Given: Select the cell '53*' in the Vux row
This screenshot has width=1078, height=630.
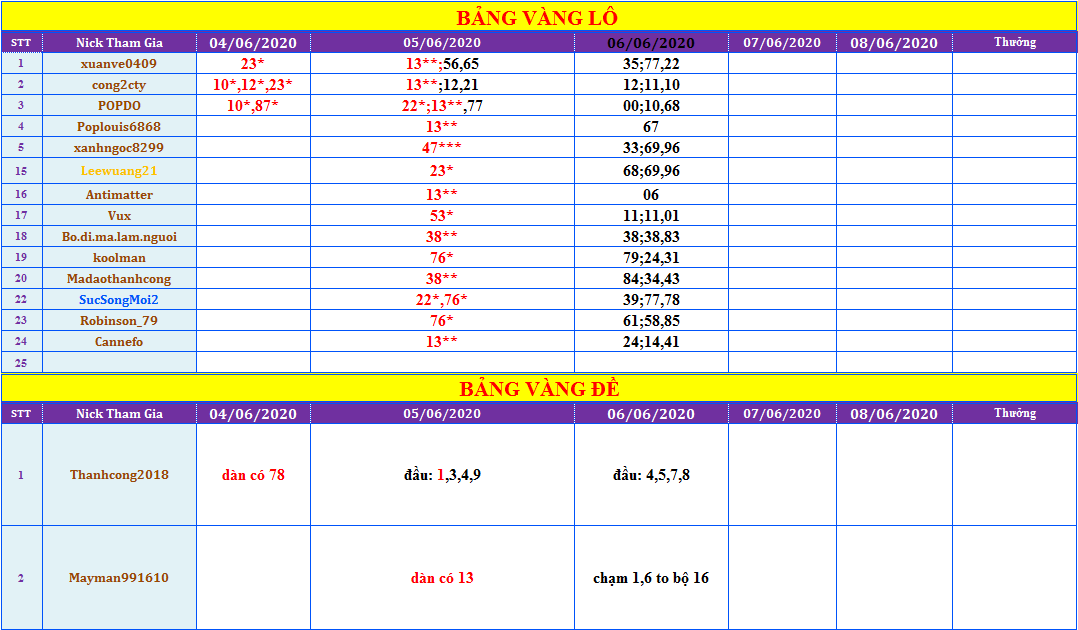Looking at the screenshot, I should pos(442,216).
